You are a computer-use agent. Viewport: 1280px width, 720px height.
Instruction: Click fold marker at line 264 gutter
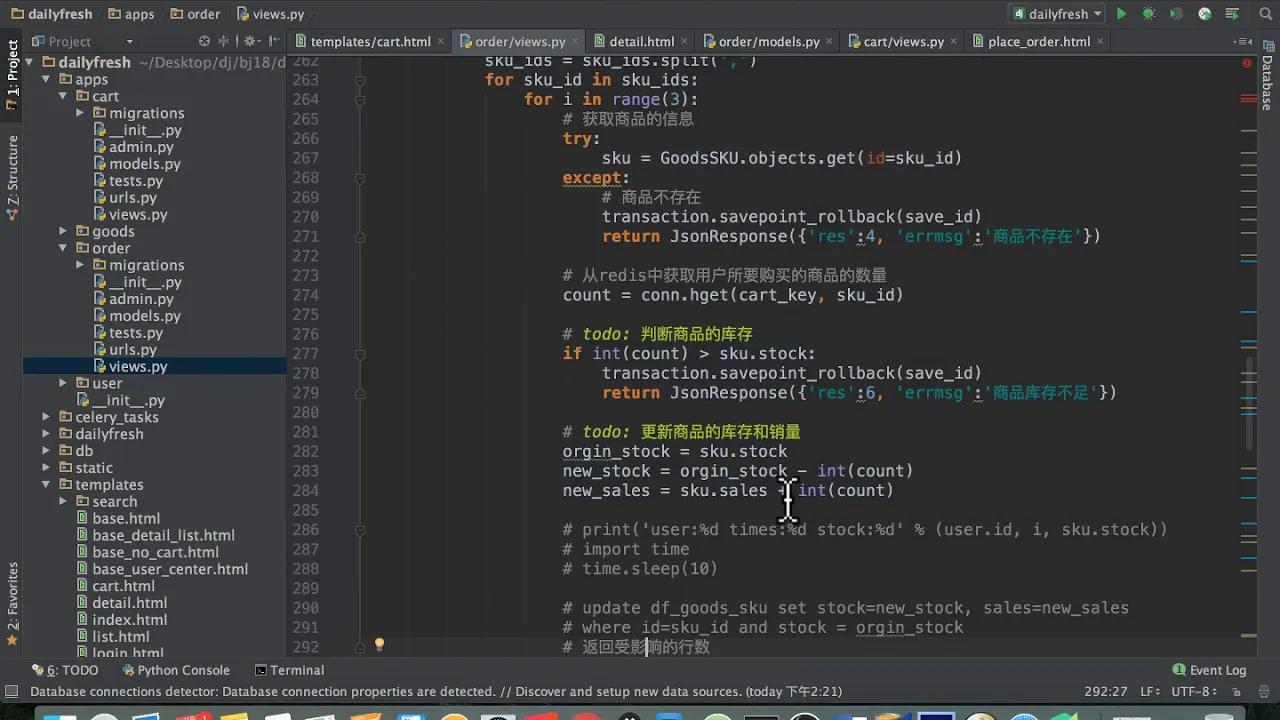(x=360, y=99)
